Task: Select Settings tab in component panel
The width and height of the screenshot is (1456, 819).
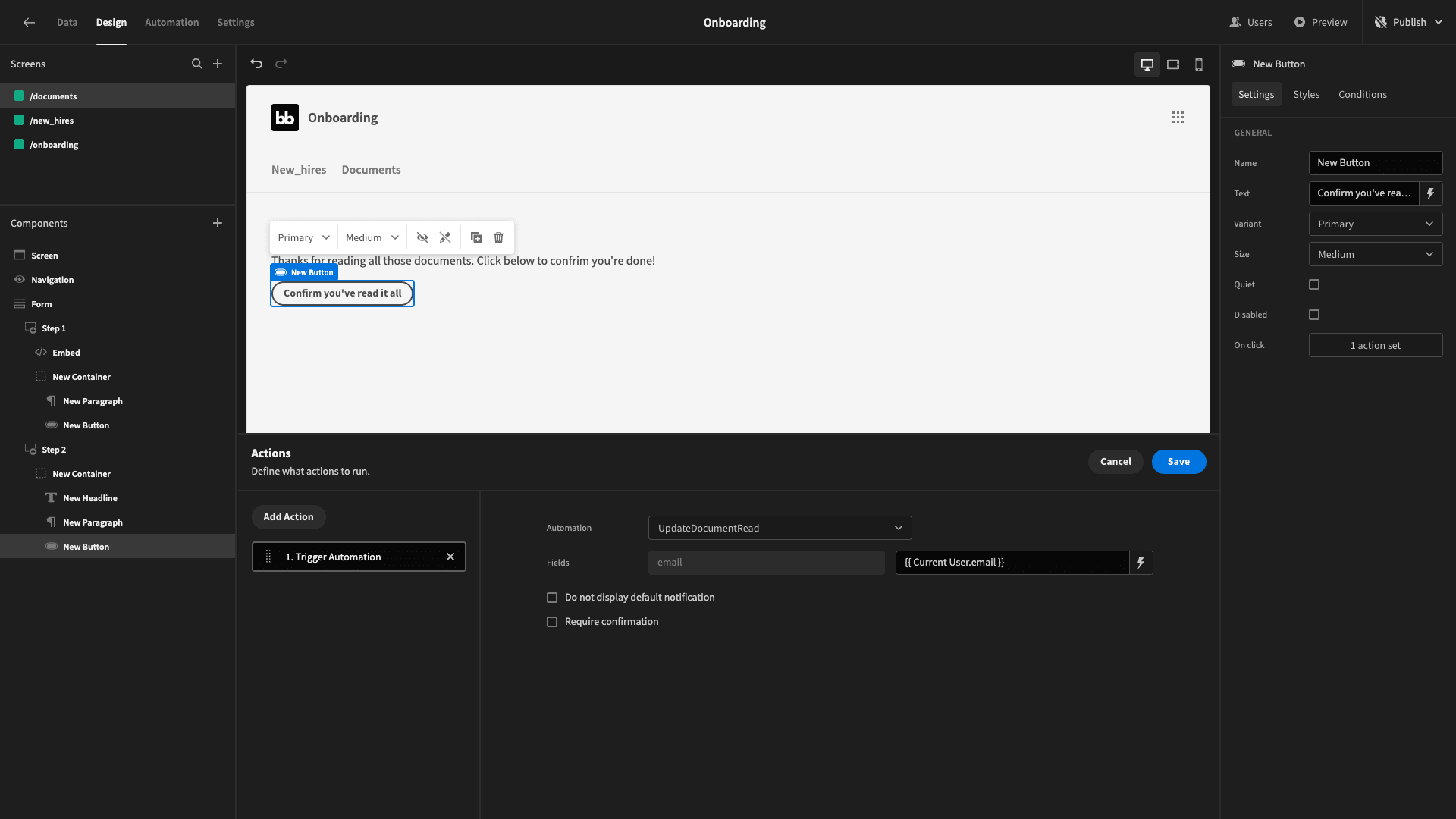Action: [x=1256, y=95]
